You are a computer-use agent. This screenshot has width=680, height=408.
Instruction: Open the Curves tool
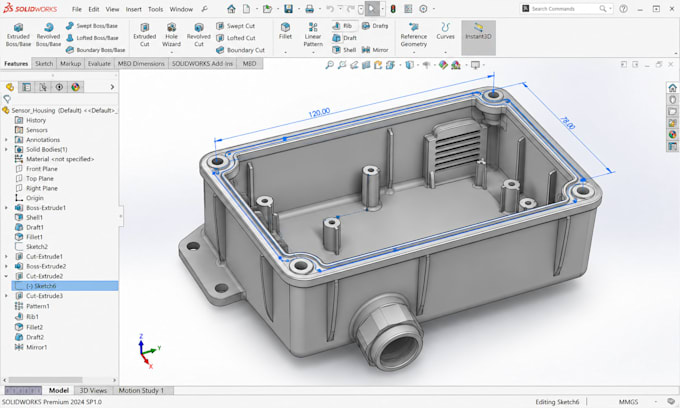445,31
